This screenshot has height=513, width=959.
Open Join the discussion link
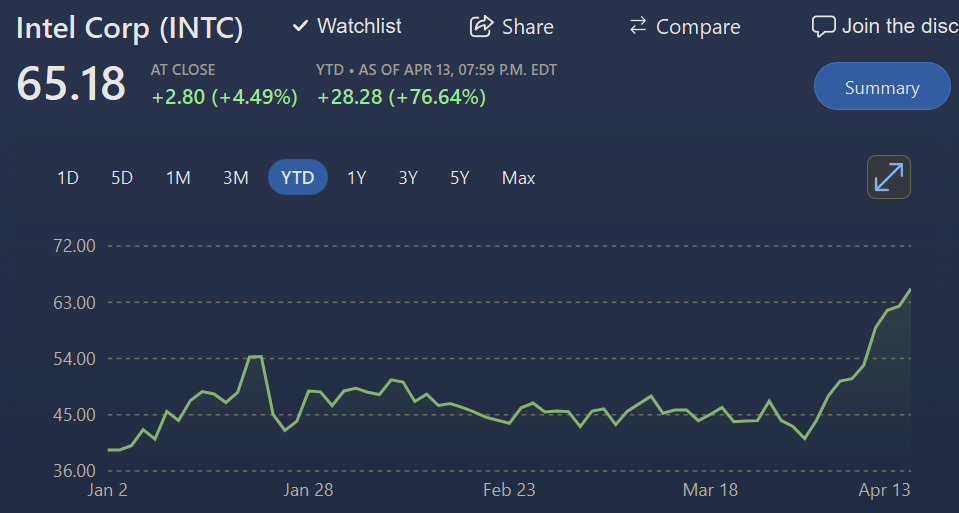click(900, 26)
